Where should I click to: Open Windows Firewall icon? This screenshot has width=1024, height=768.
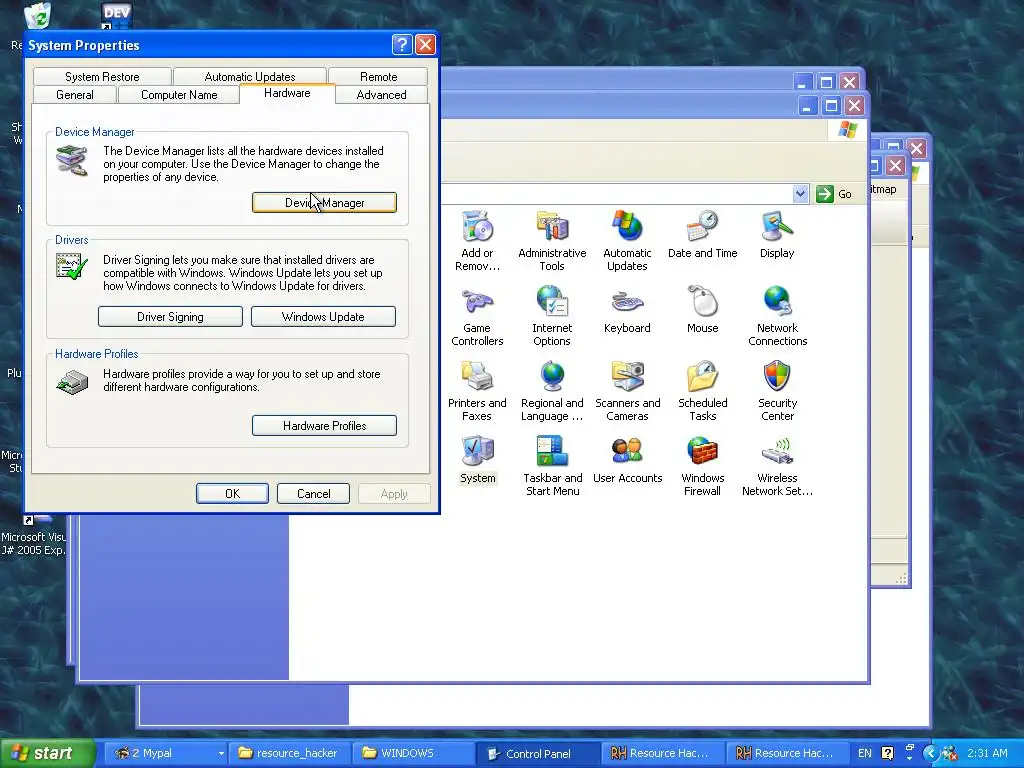(703, 465)
